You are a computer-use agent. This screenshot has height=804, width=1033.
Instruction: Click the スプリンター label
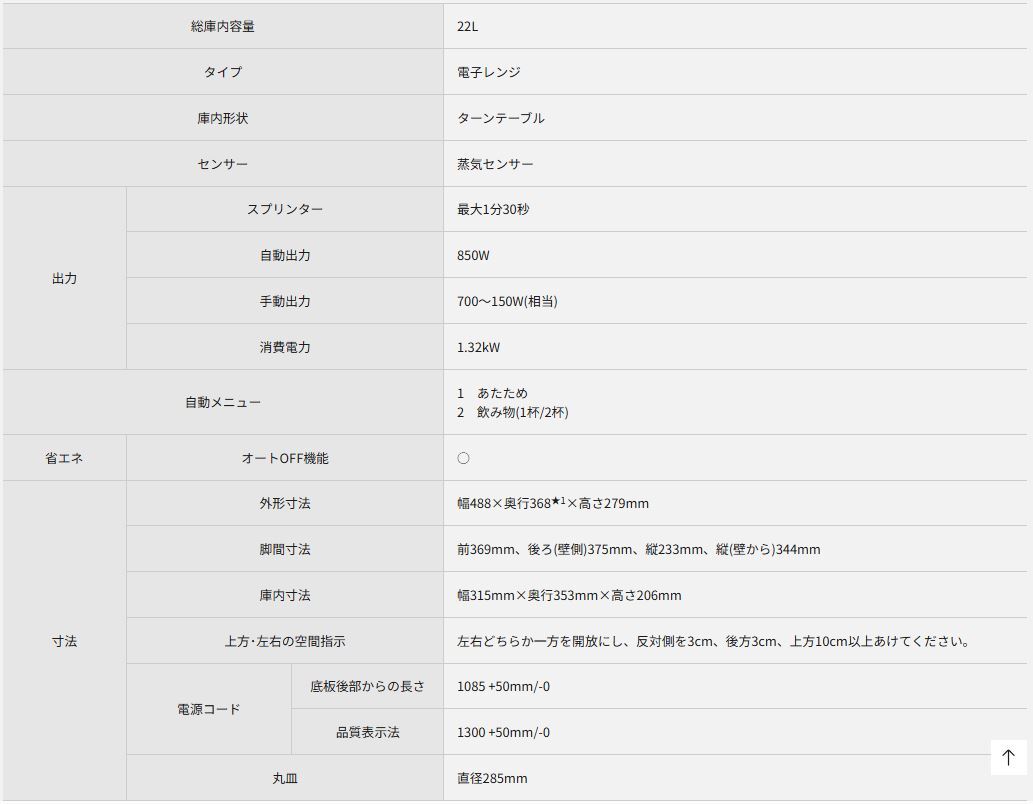(x=285, y=209)
